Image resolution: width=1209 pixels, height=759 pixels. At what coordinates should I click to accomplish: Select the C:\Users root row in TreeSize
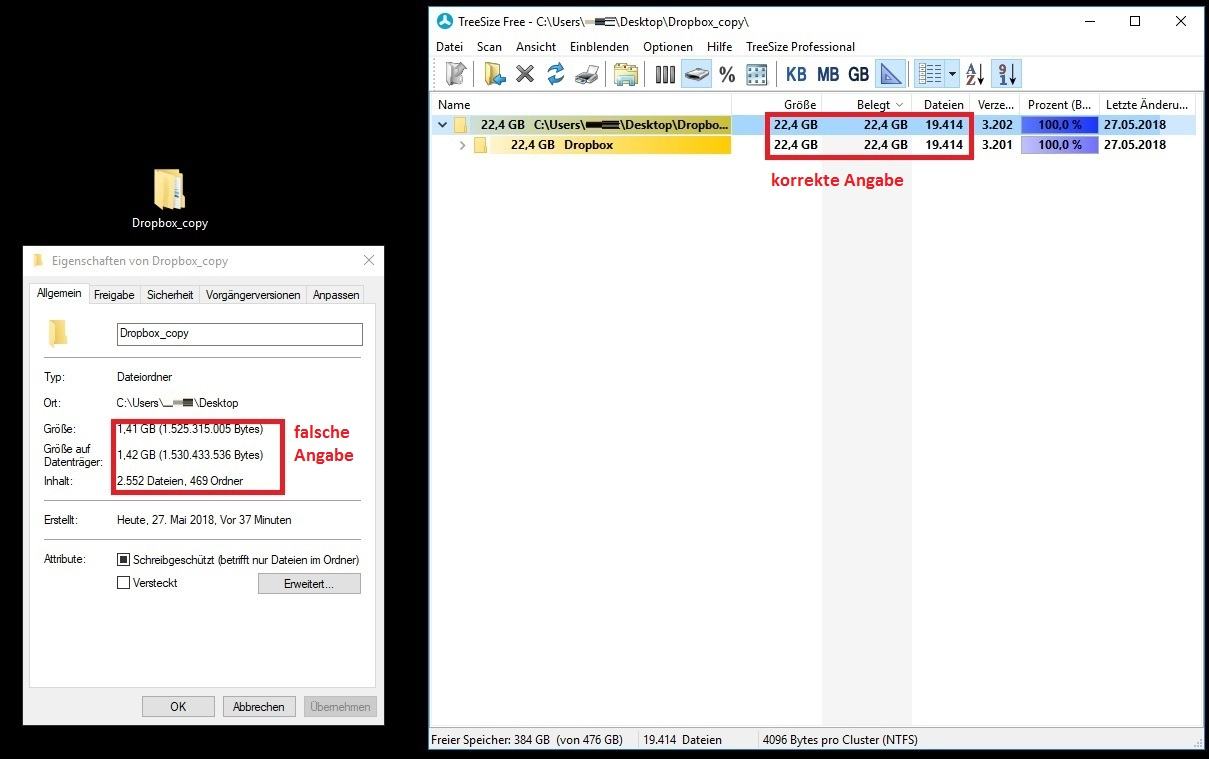click(x=815, y=125)
